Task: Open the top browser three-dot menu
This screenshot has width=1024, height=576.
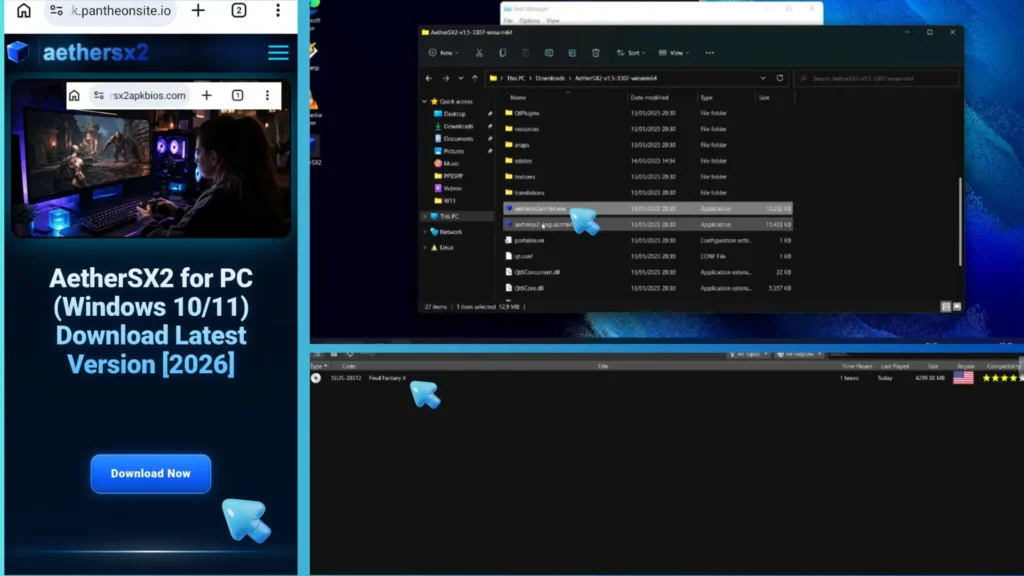Action: click(278, 10)
